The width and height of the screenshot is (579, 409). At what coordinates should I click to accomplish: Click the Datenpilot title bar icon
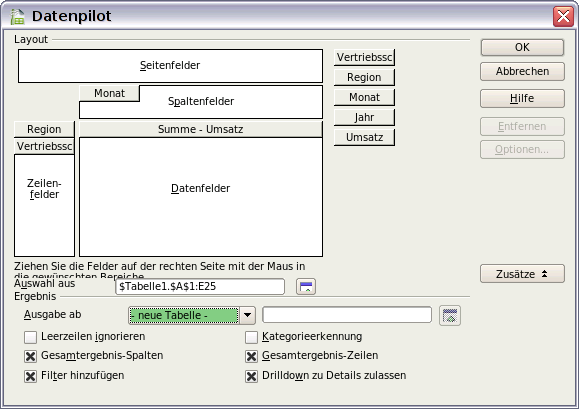tap(17, 16)
